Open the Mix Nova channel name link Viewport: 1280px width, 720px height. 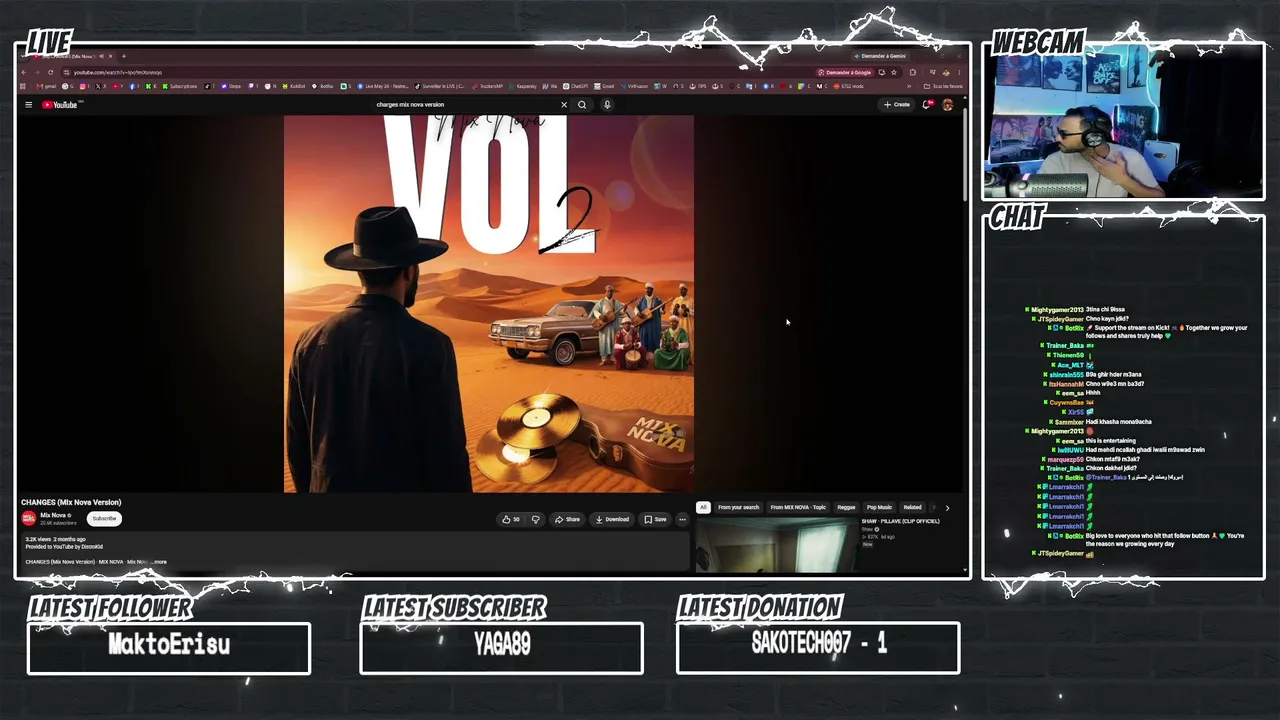click(54, 515)
